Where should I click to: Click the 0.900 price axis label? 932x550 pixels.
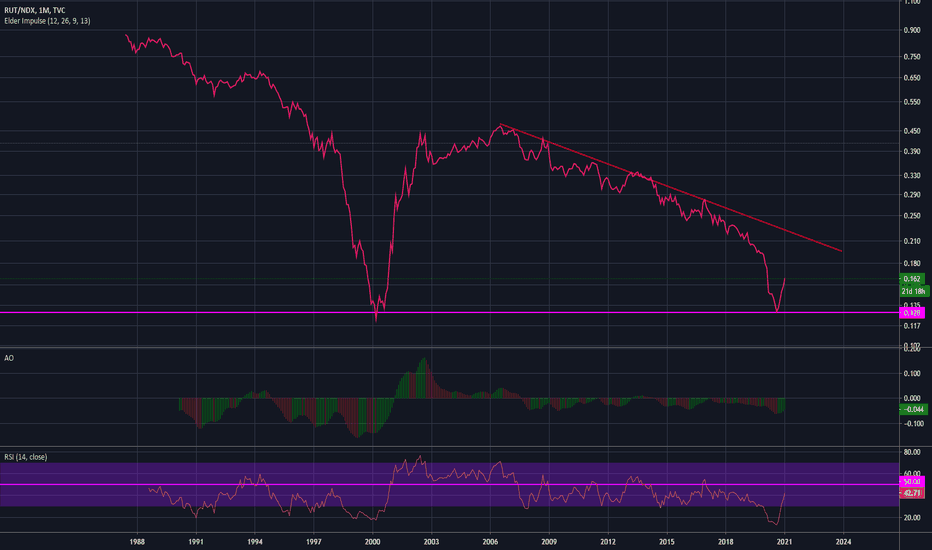tap(912, 30)
